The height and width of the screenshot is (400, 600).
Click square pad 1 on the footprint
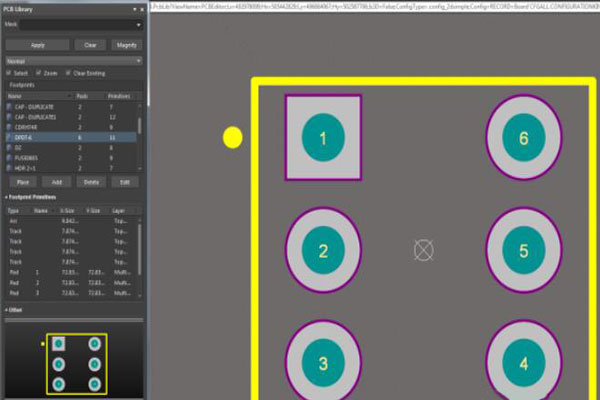point(322,138)
